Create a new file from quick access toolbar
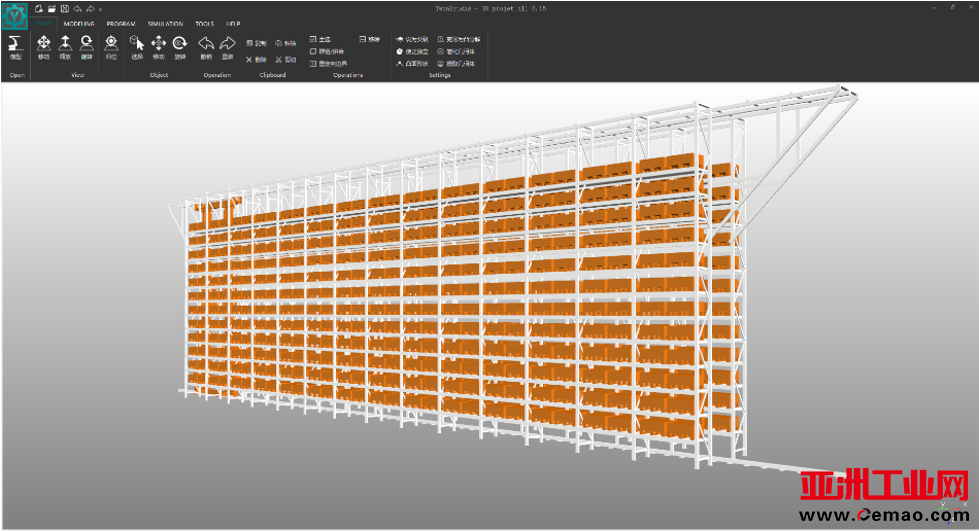The height and width of the screenshot is (531, 979). pyautogui.click(x=39, y=9)
